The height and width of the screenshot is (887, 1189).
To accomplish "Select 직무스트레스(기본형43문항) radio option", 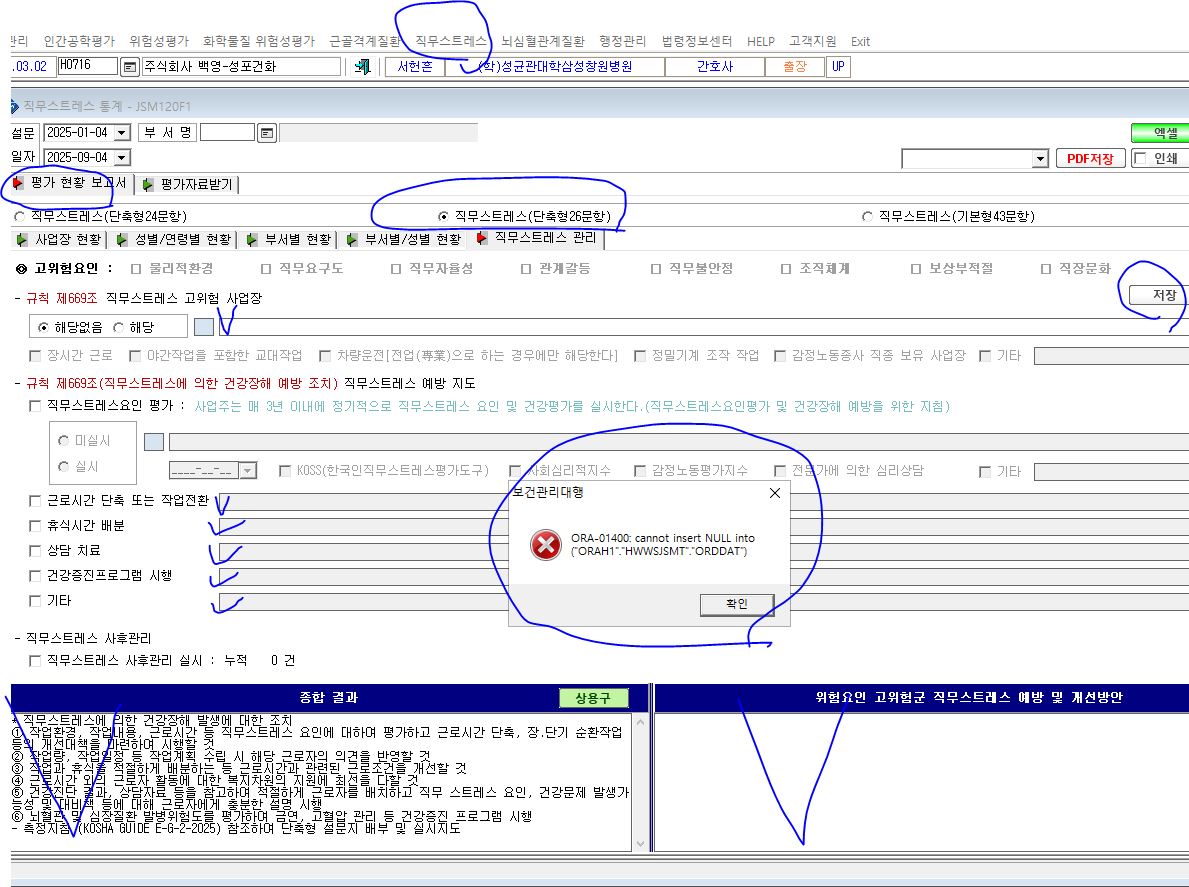I will pos(867,217).
